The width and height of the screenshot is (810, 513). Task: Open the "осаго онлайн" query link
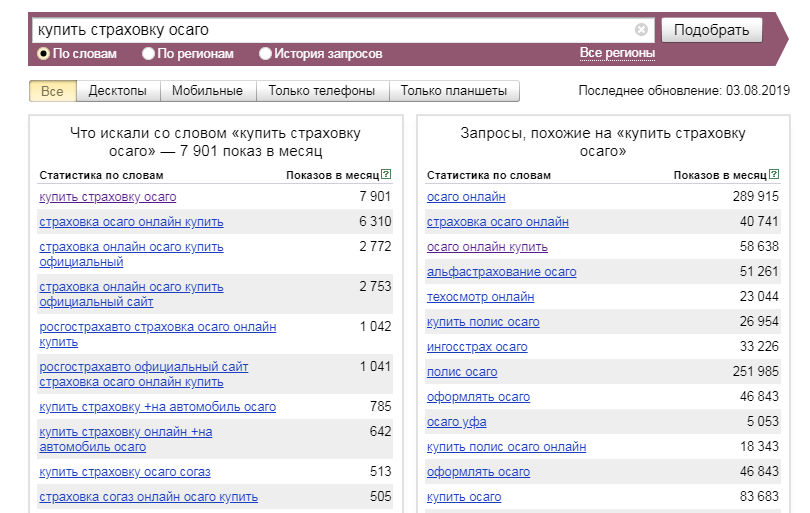pyautogui.click(x=466, y=197)
